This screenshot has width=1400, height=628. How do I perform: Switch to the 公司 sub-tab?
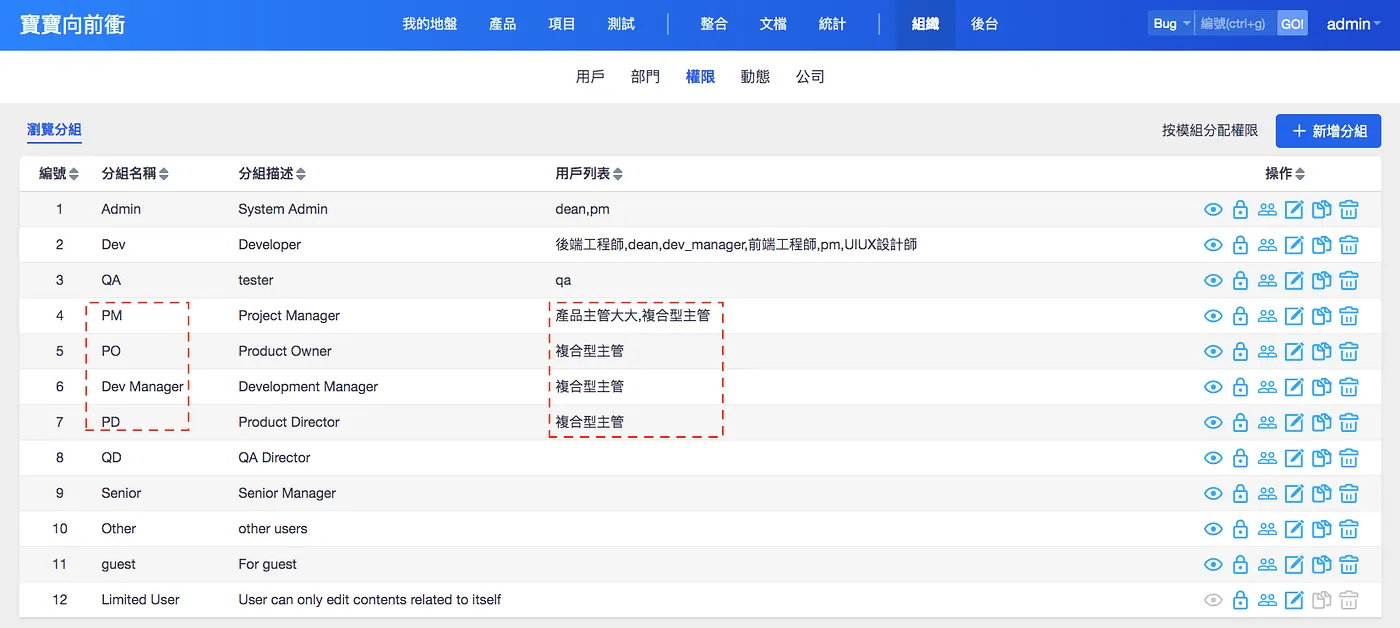click(x=810, y=77)
